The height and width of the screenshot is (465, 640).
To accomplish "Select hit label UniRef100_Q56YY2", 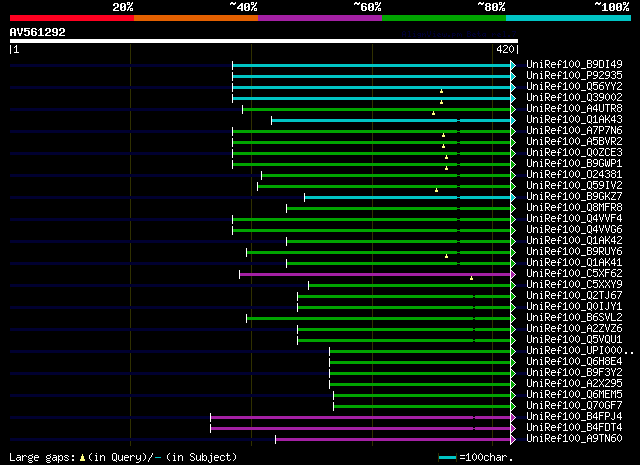I will click(x=574, y=87).
